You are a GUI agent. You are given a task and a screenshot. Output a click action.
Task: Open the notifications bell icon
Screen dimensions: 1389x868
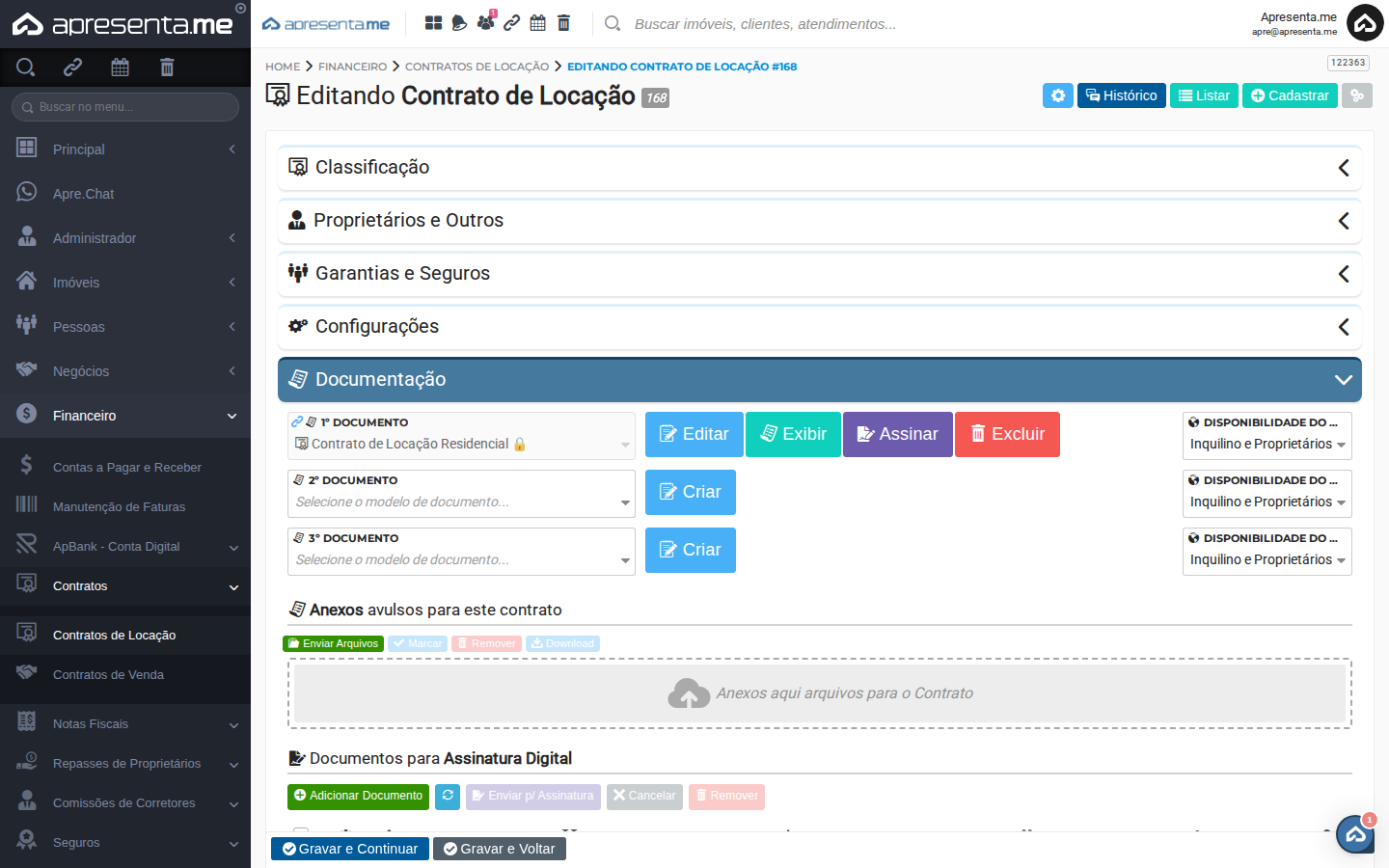tap(457, 21)
